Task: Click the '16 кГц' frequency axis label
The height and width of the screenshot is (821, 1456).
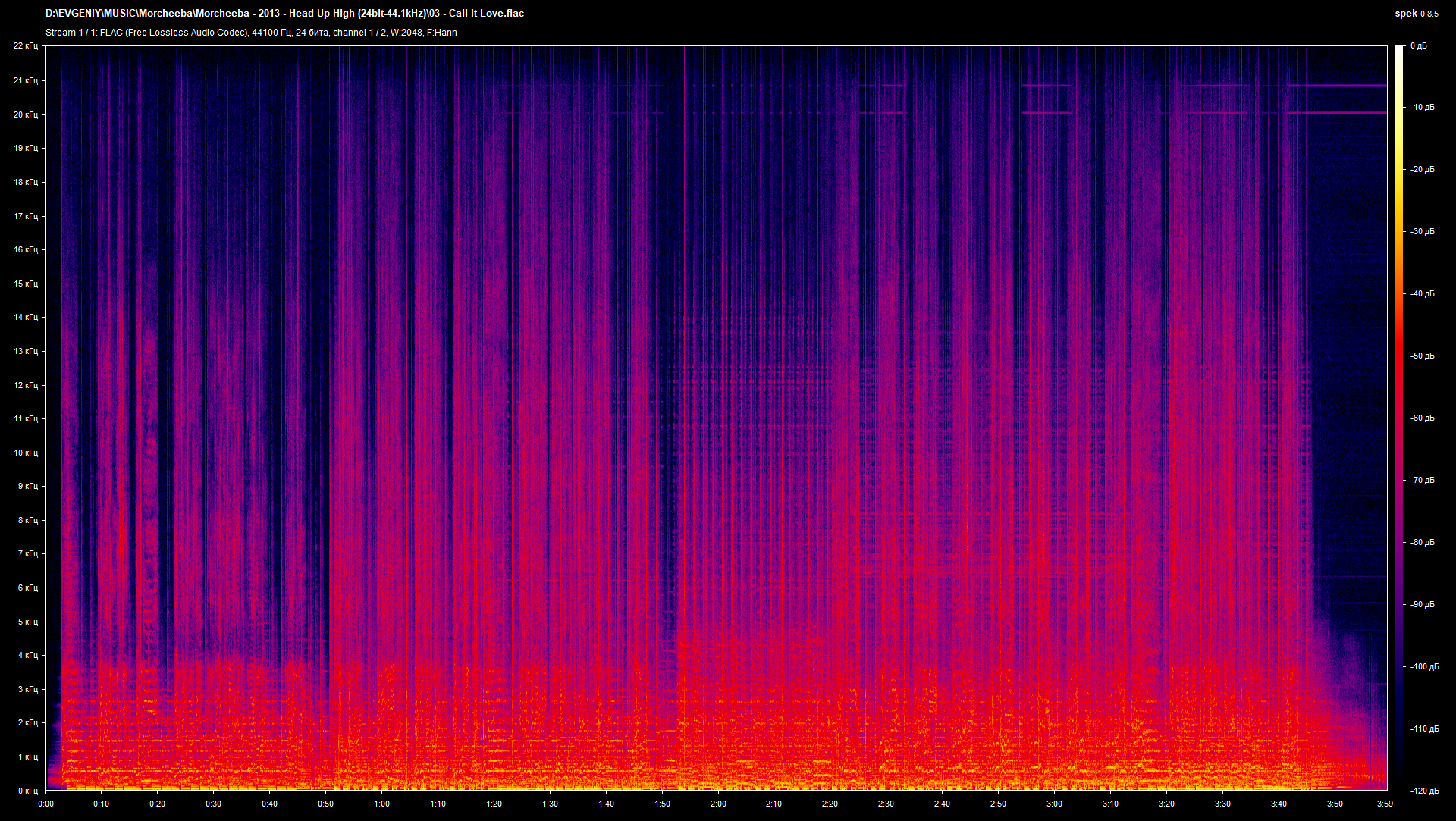Action: coord(26,249)
